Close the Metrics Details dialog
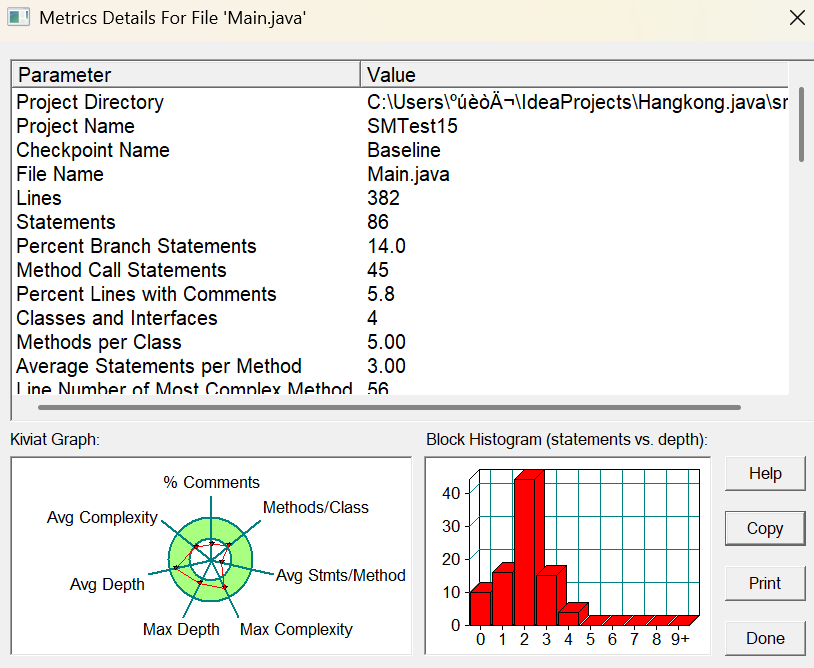 (x=797, y=18)
